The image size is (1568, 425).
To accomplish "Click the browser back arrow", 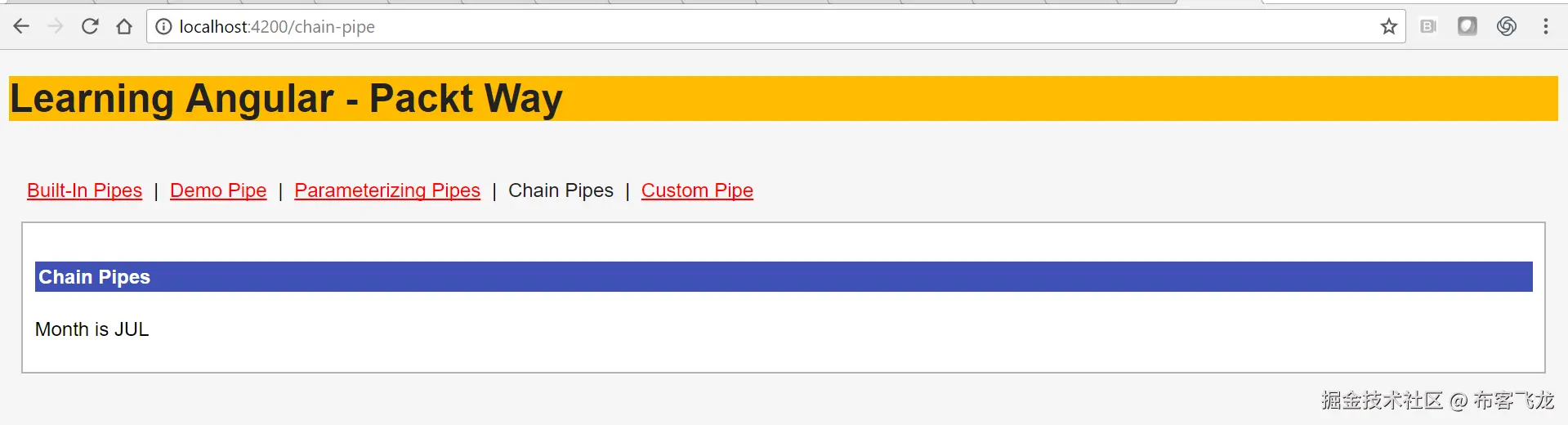I will 21,27.
